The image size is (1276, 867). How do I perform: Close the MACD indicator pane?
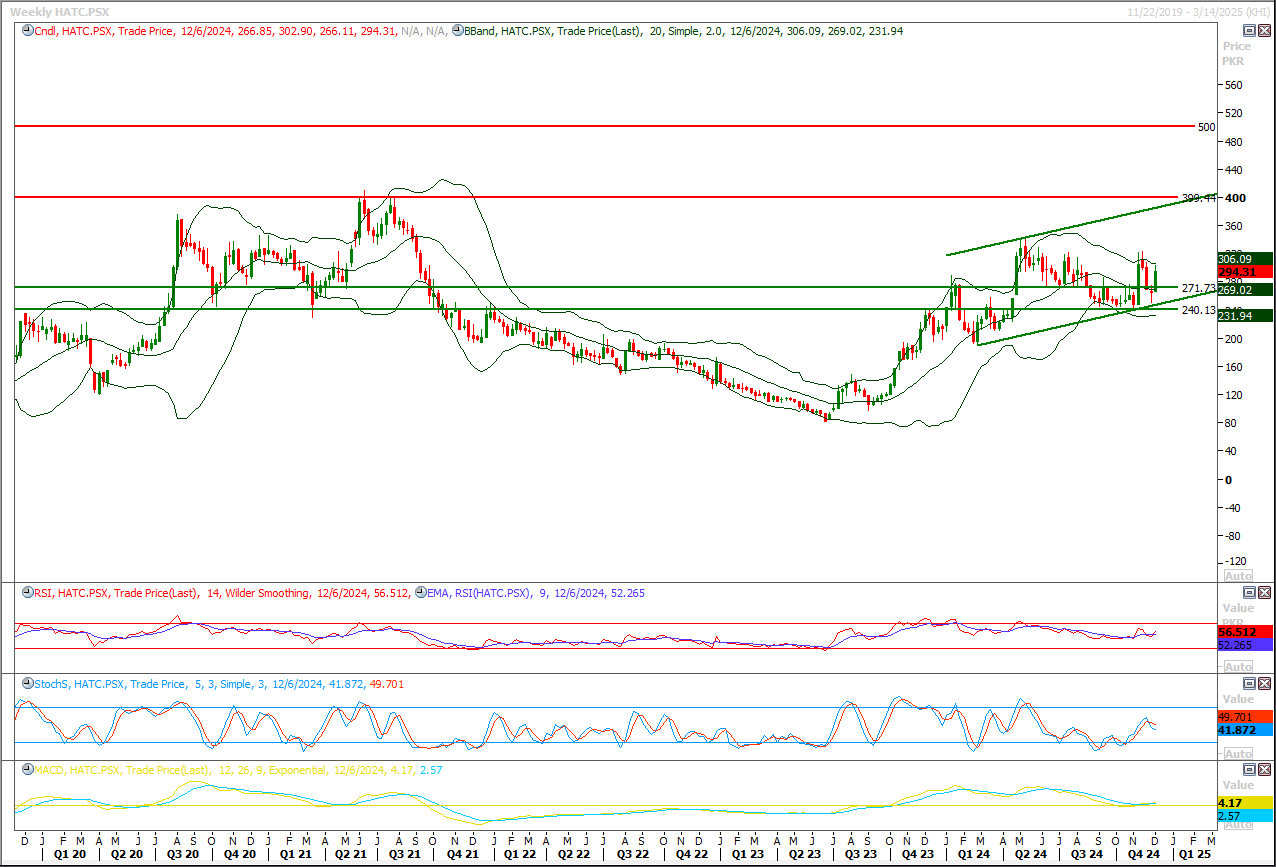coord(1263,770)
